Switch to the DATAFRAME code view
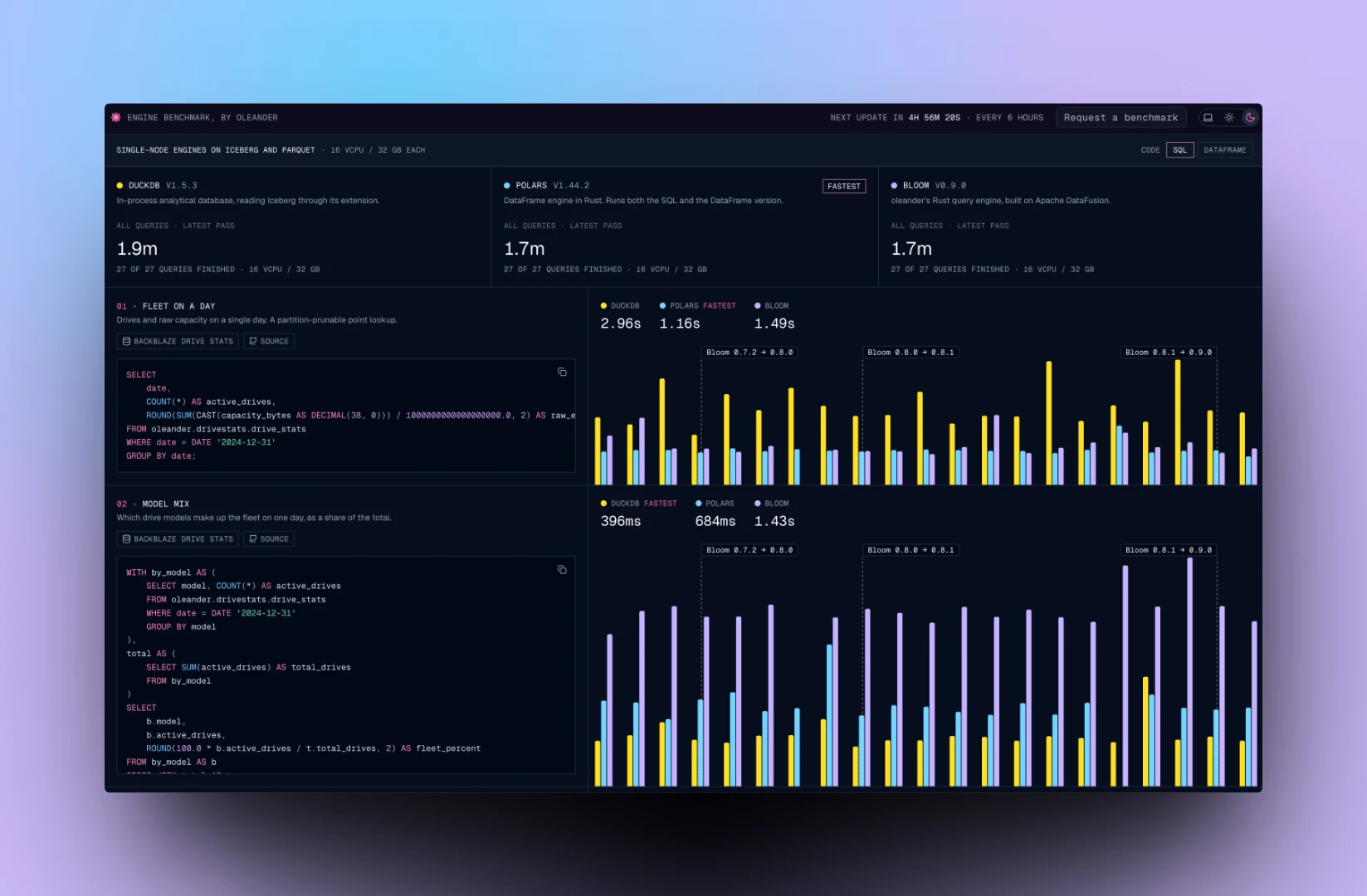The height and width of the screenshot is (896, 1367). coord(1224,150)
